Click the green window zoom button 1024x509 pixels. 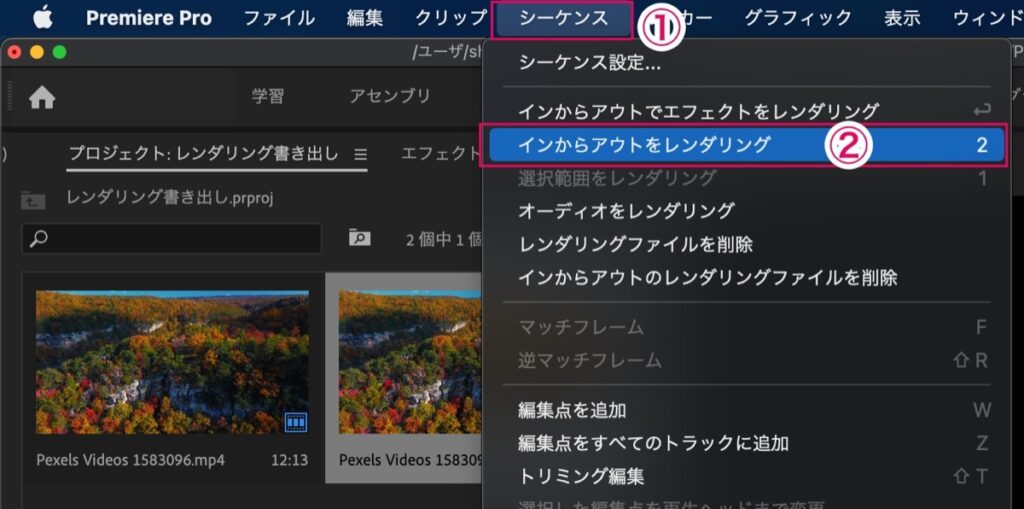[59, 52]
